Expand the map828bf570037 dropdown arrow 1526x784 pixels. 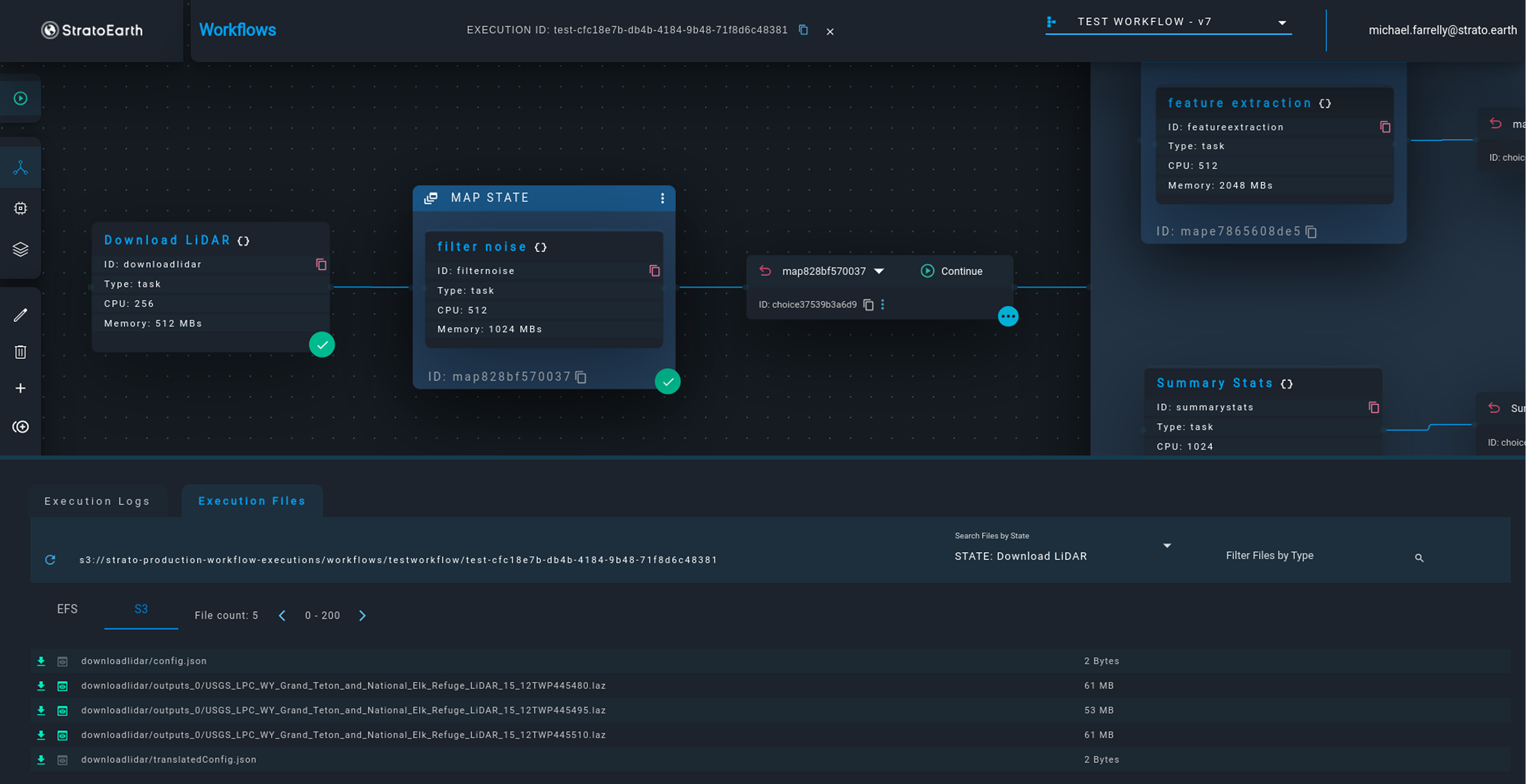[879, 270]
